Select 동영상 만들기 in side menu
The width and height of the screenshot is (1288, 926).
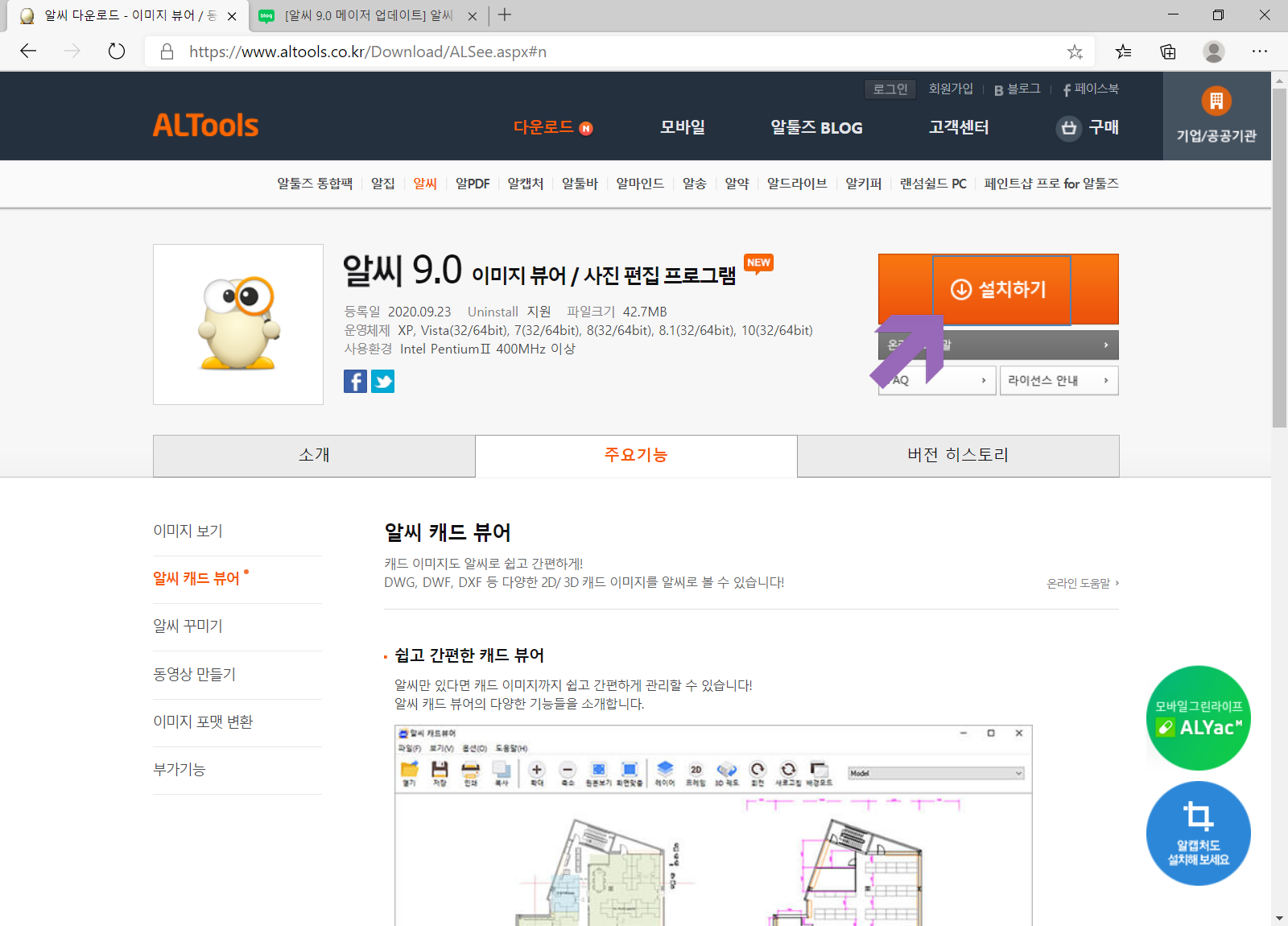pos(195,674)
